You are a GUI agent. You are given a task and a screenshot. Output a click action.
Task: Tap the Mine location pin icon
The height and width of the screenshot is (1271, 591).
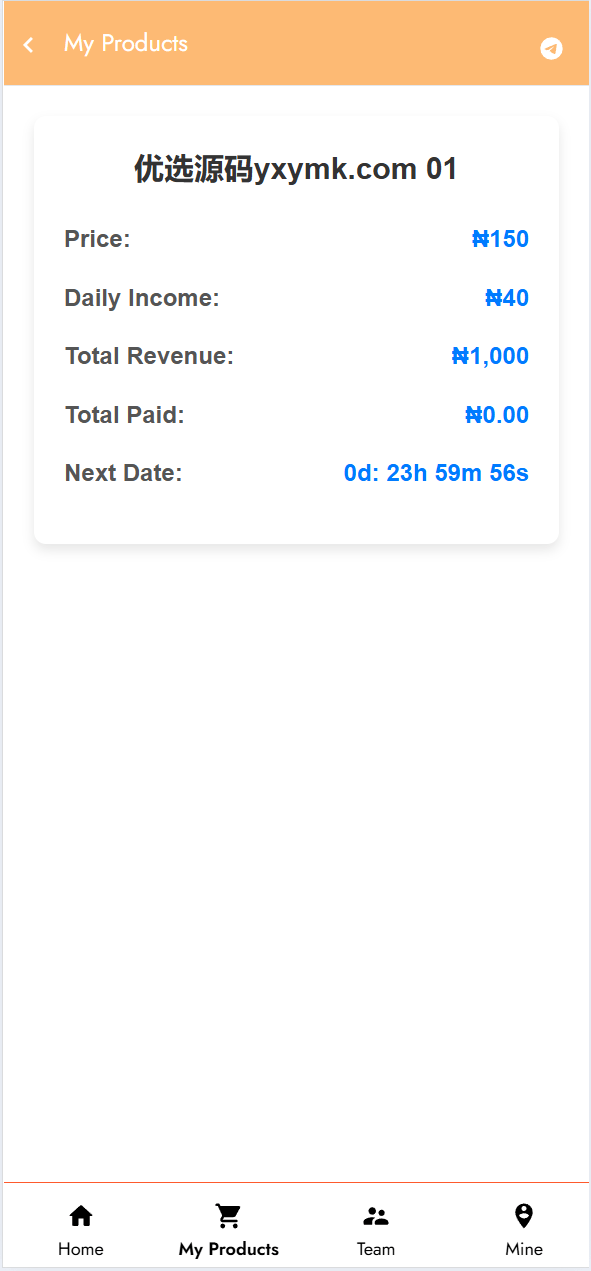click(x=524, y=1216)
